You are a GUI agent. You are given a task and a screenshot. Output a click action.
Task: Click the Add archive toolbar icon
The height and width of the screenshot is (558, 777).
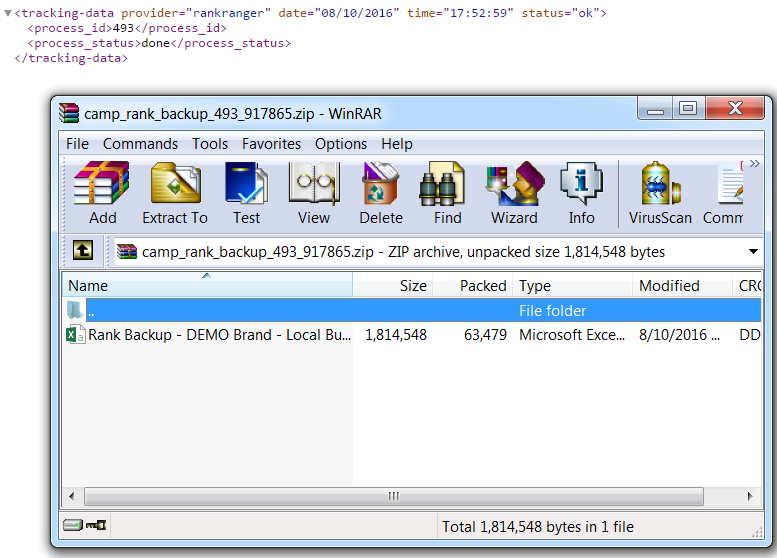[102, 194]
